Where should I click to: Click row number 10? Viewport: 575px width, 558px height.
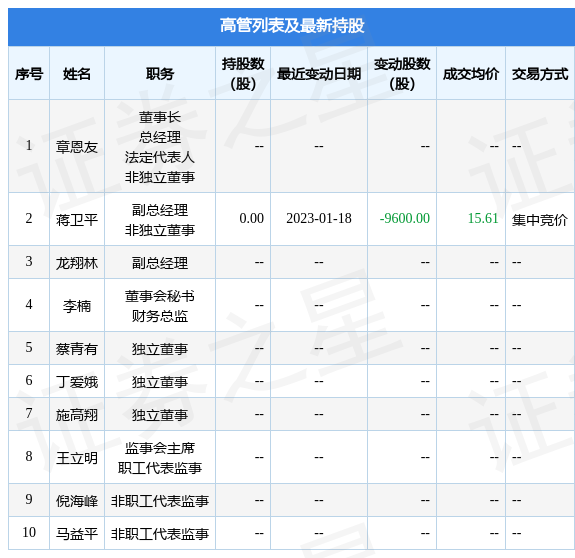click(29, 532)
